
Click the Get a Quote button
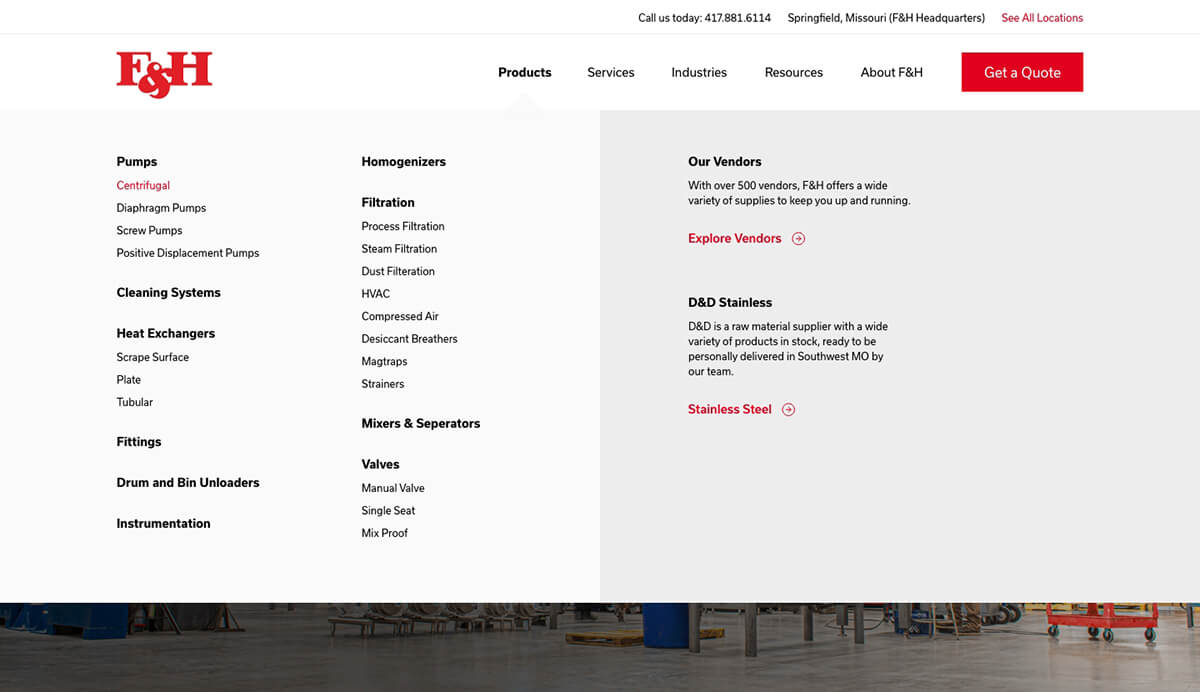pyautogui.click(x=1022, y=72)
